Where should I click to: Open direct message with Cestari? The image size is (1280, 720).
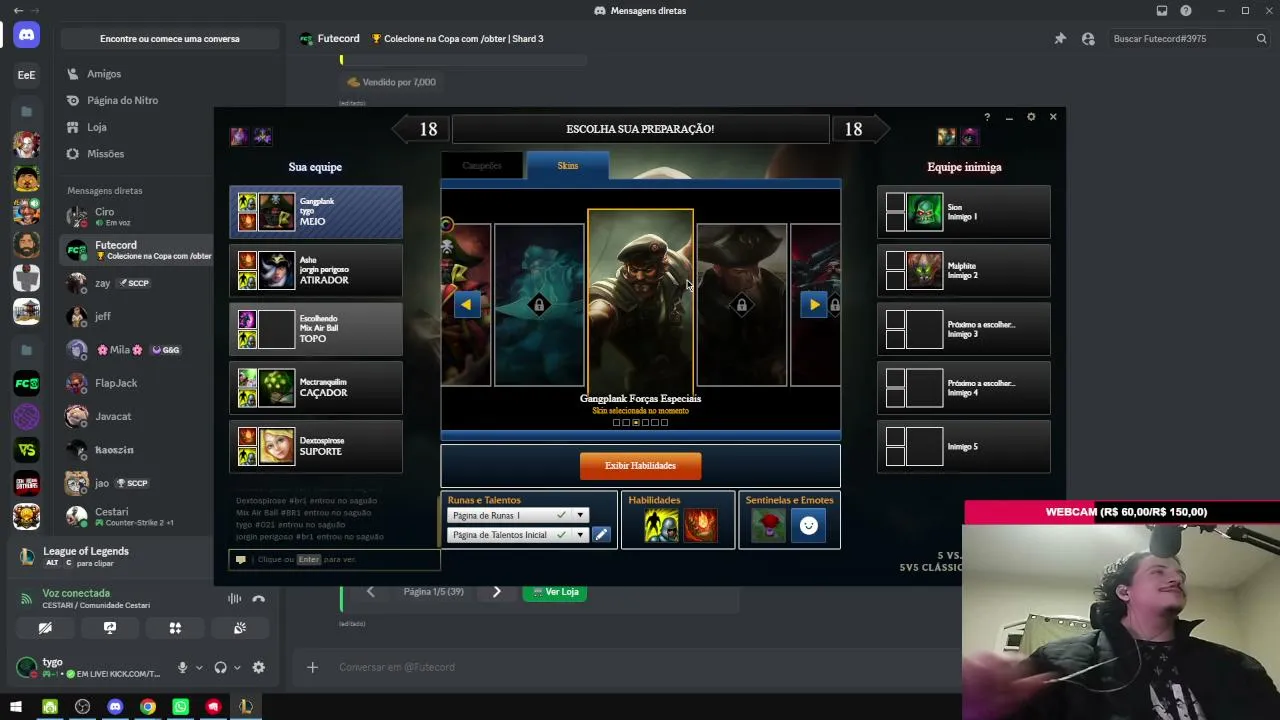coord(139,516)
